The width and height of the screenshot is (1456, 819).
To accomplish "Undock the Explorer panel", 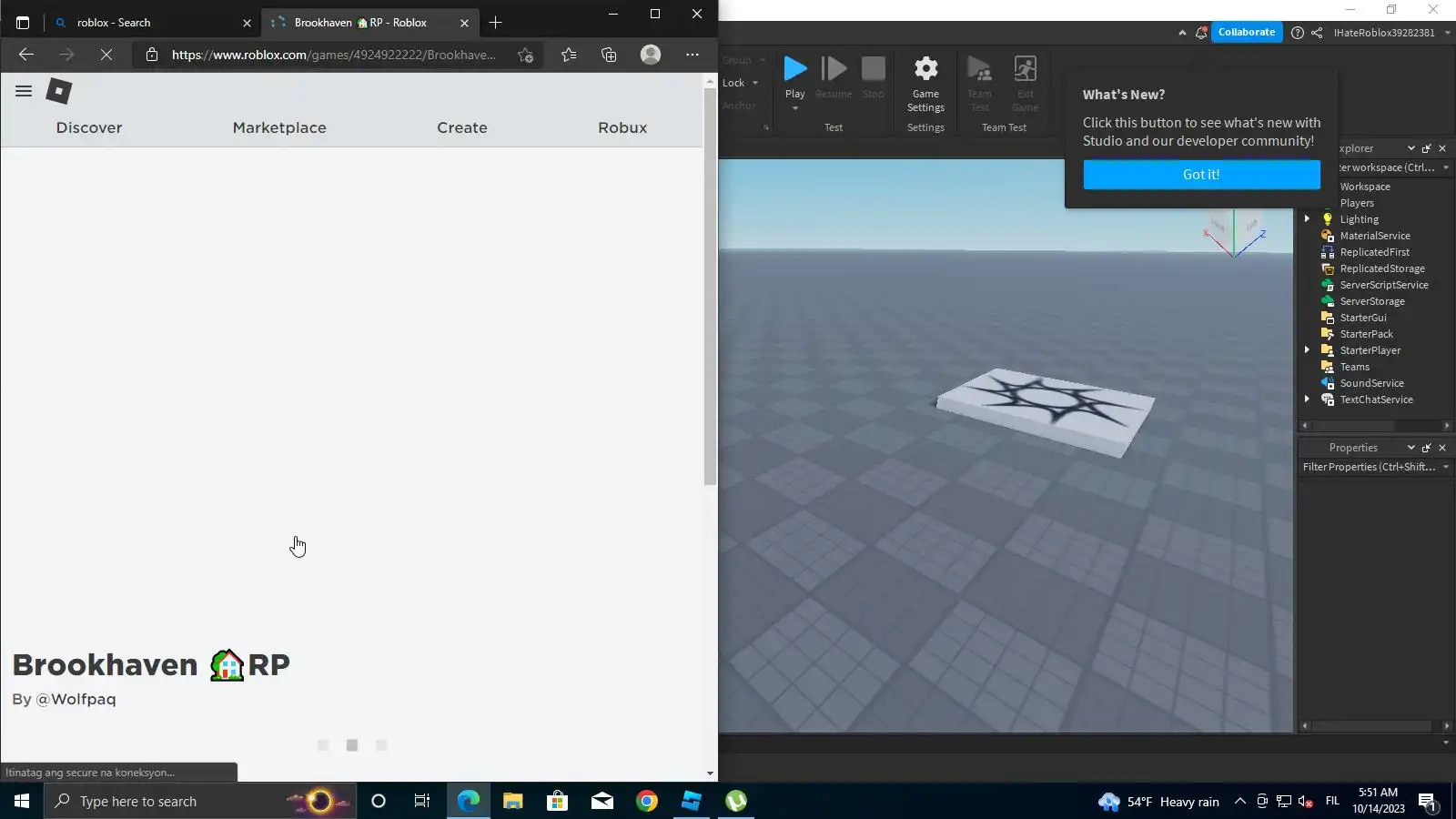I will pyautogui.click(x=1427, y=148).
